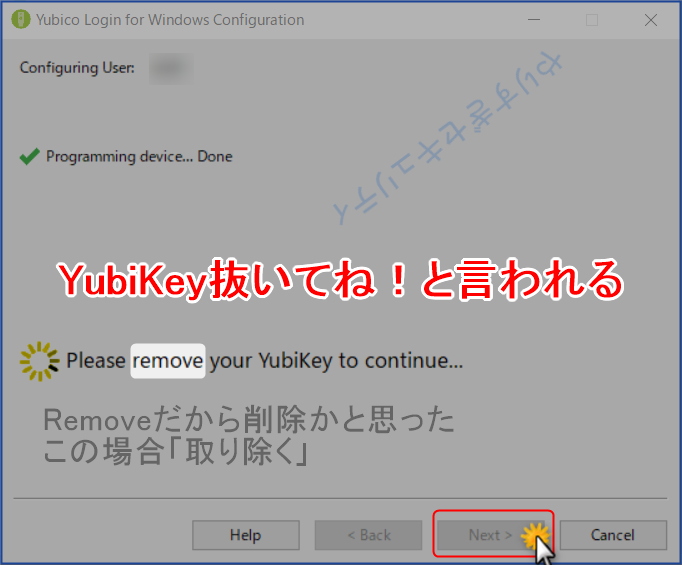
Task: Click the Cancel button
Action: (613, 535)
